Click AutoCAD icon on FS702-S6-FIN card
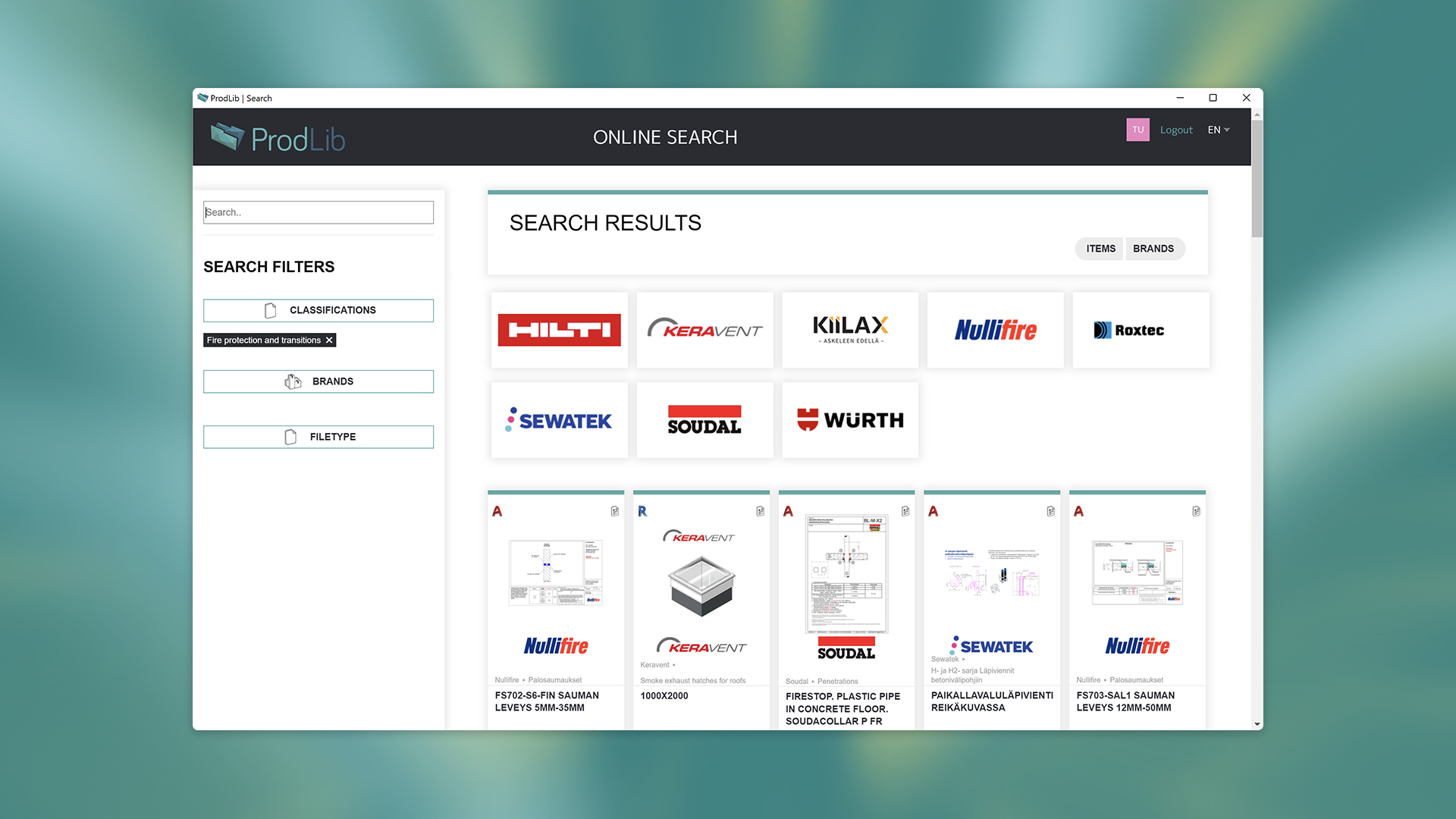This screenshot has width=1456, height=819. coord(497,511)
